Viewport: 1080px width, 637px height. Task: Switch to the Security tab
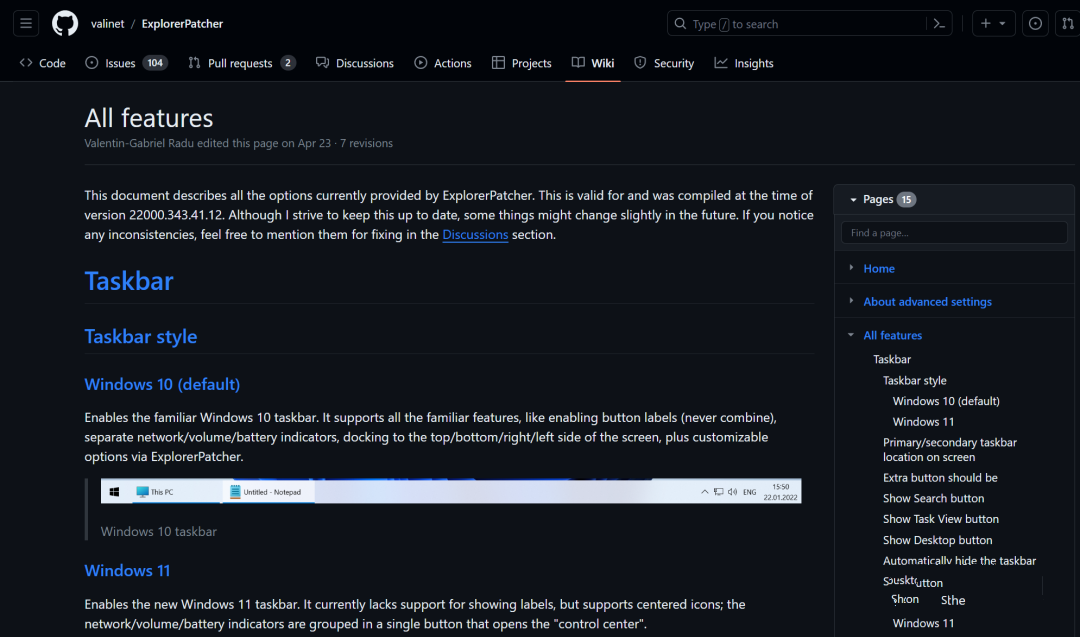pos(664,63)
